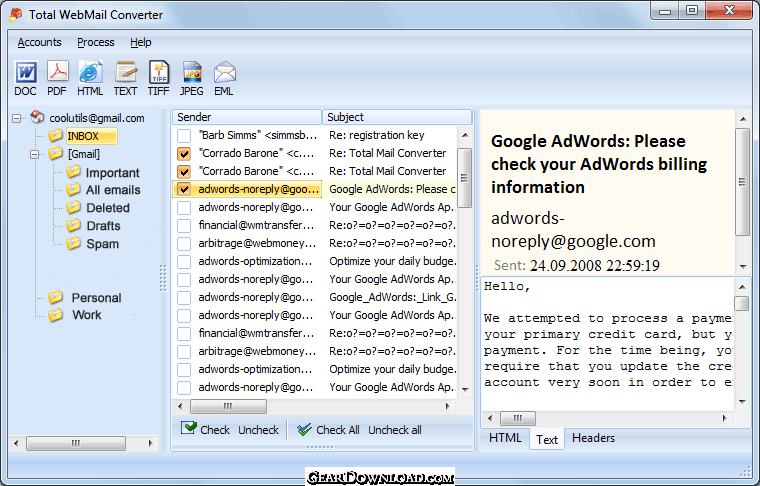Image resolution: width=760 pixels, height=486 pixels.
Task: Click the Work folder icon
Action: click(x=55, y=315)
